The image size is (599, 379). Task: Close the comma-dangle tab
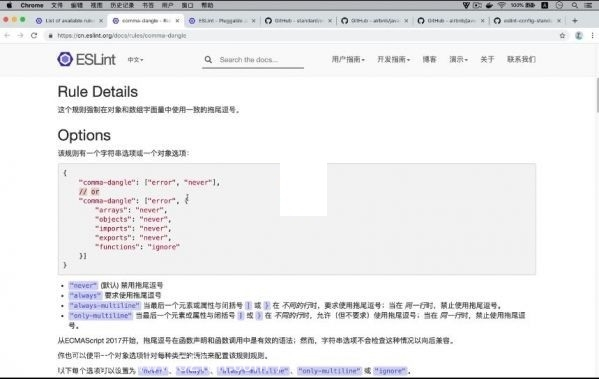[177, 21]
